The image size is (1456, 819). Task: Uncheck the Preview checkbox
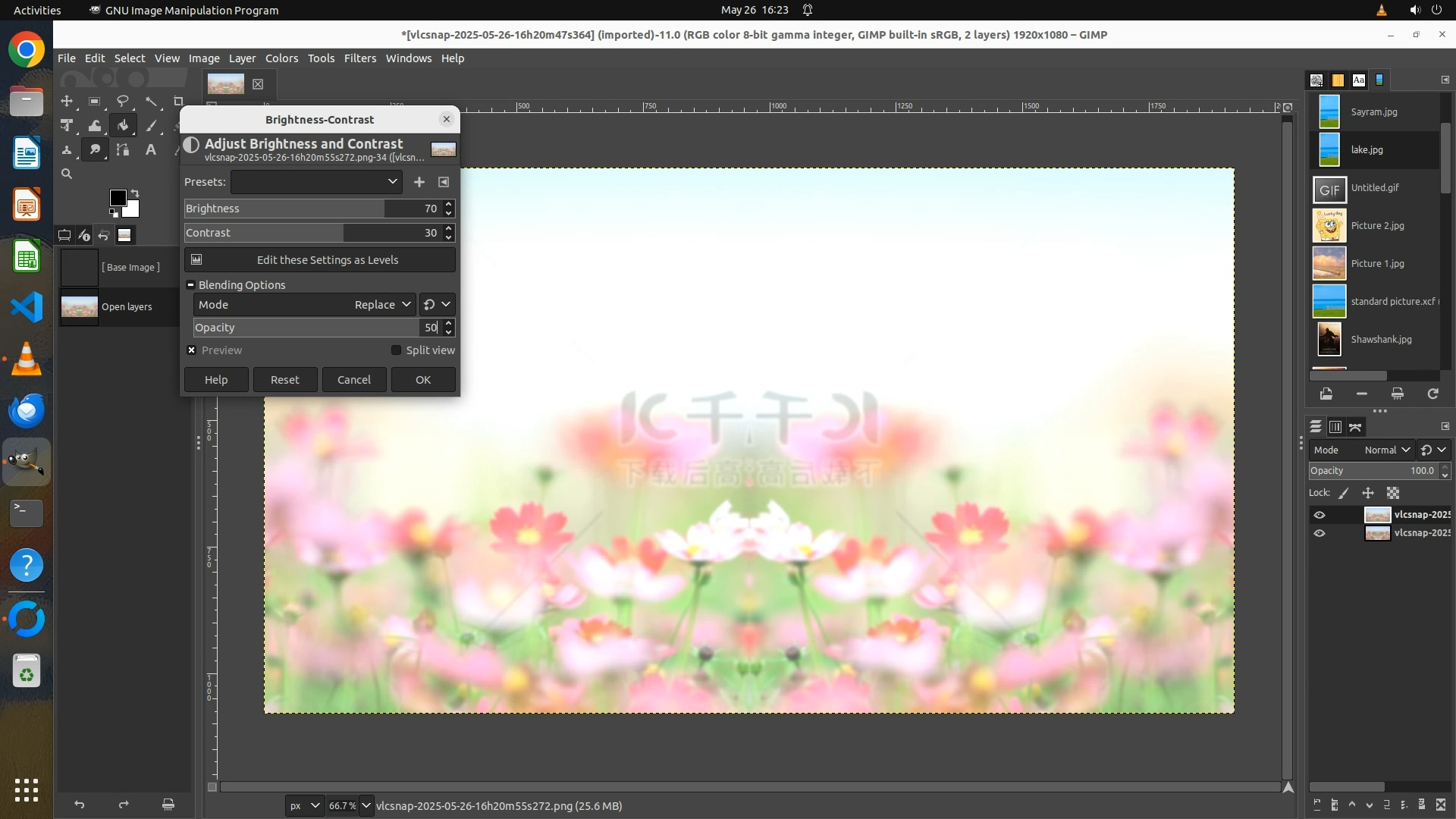(192, 350)
